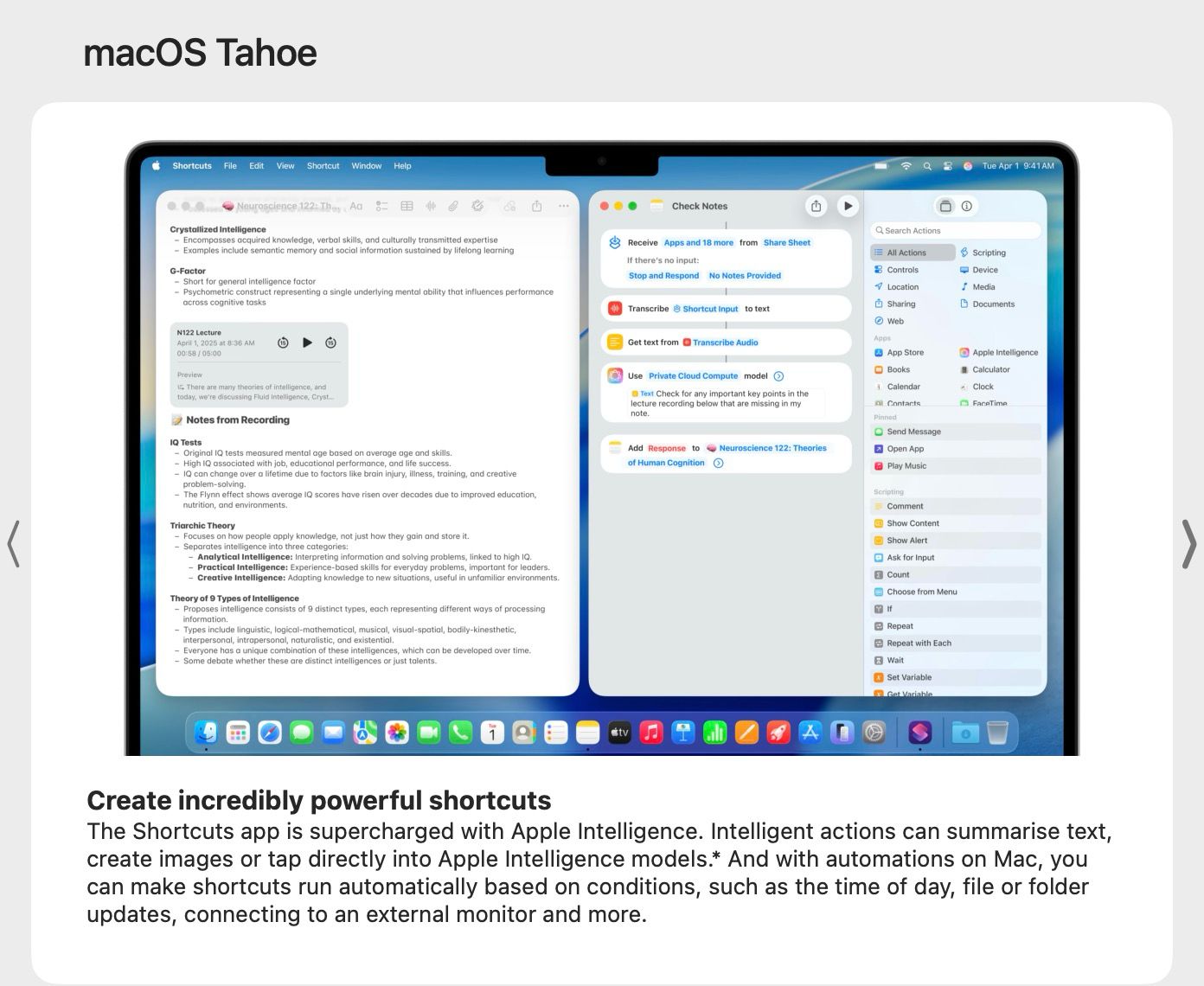Open the action info panel icon
This screenshot has width=1204, height=986.
(x=967, y=206)
